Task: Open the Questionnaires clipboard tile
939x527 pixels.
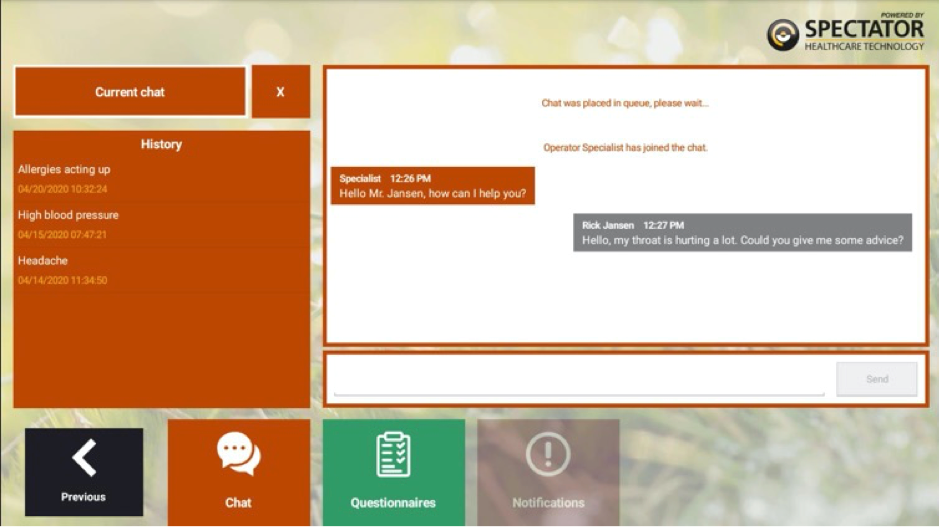Action: (x=393, y=473)
